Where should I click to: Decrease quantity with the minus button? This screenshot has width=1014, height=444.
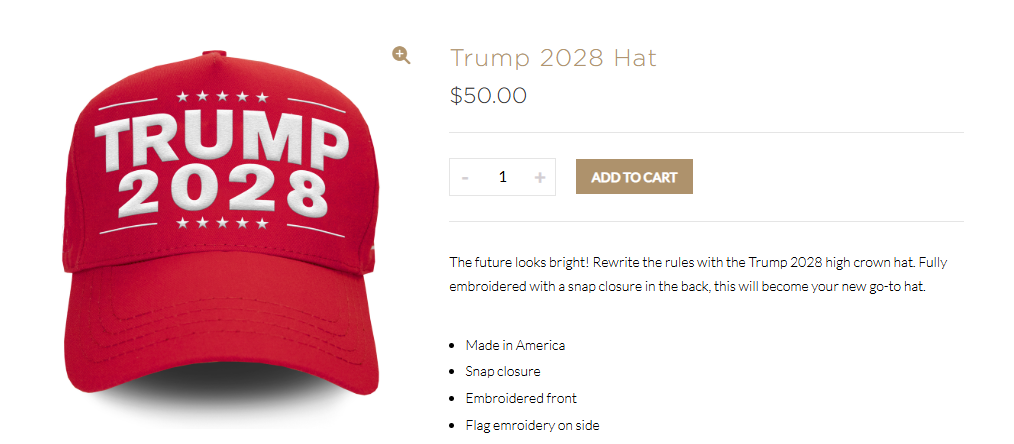[x=465, y=177]
